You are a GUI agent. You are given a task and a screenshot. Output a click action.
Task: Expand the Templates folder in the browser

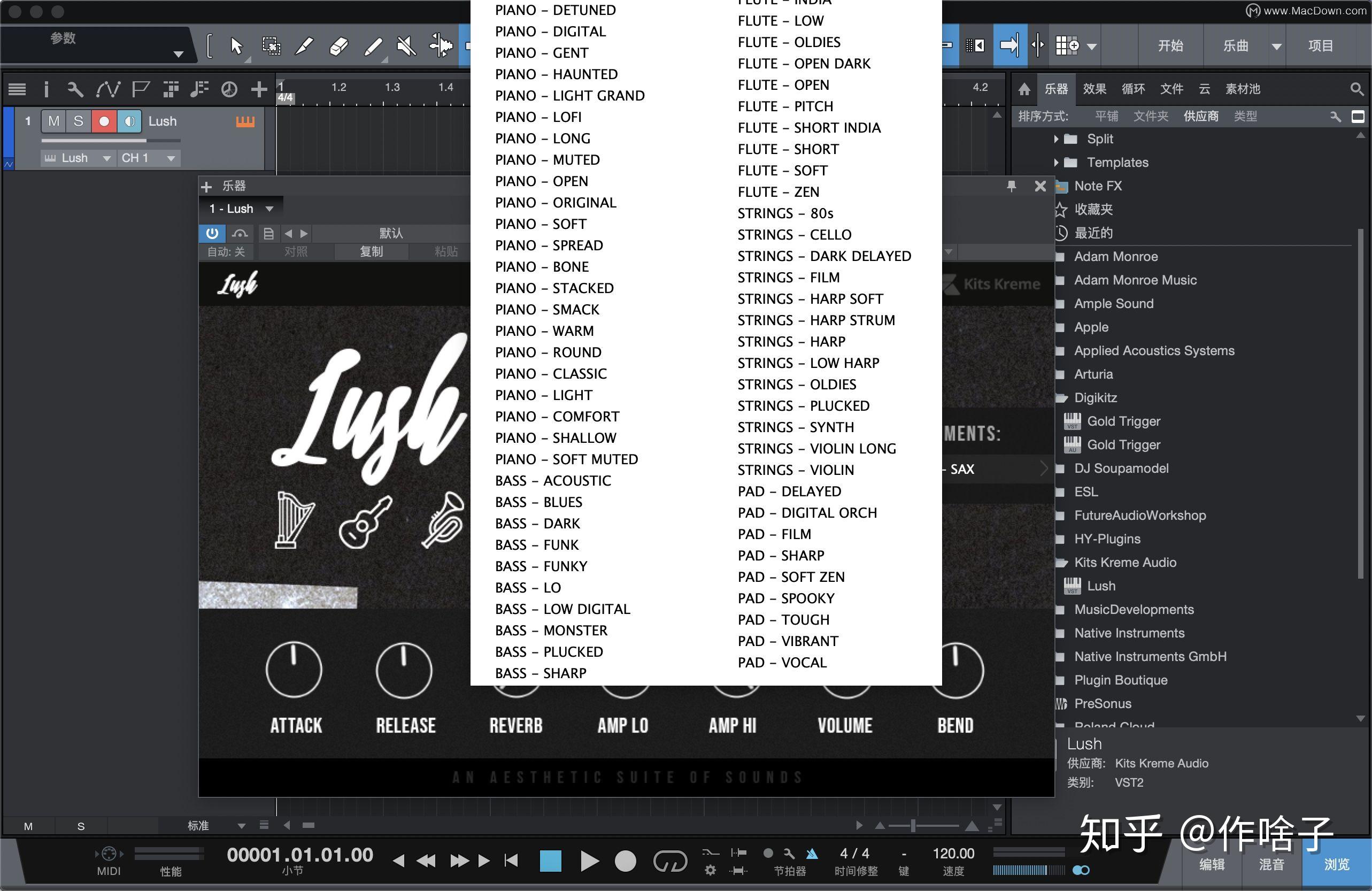(x=1057, y=162)
